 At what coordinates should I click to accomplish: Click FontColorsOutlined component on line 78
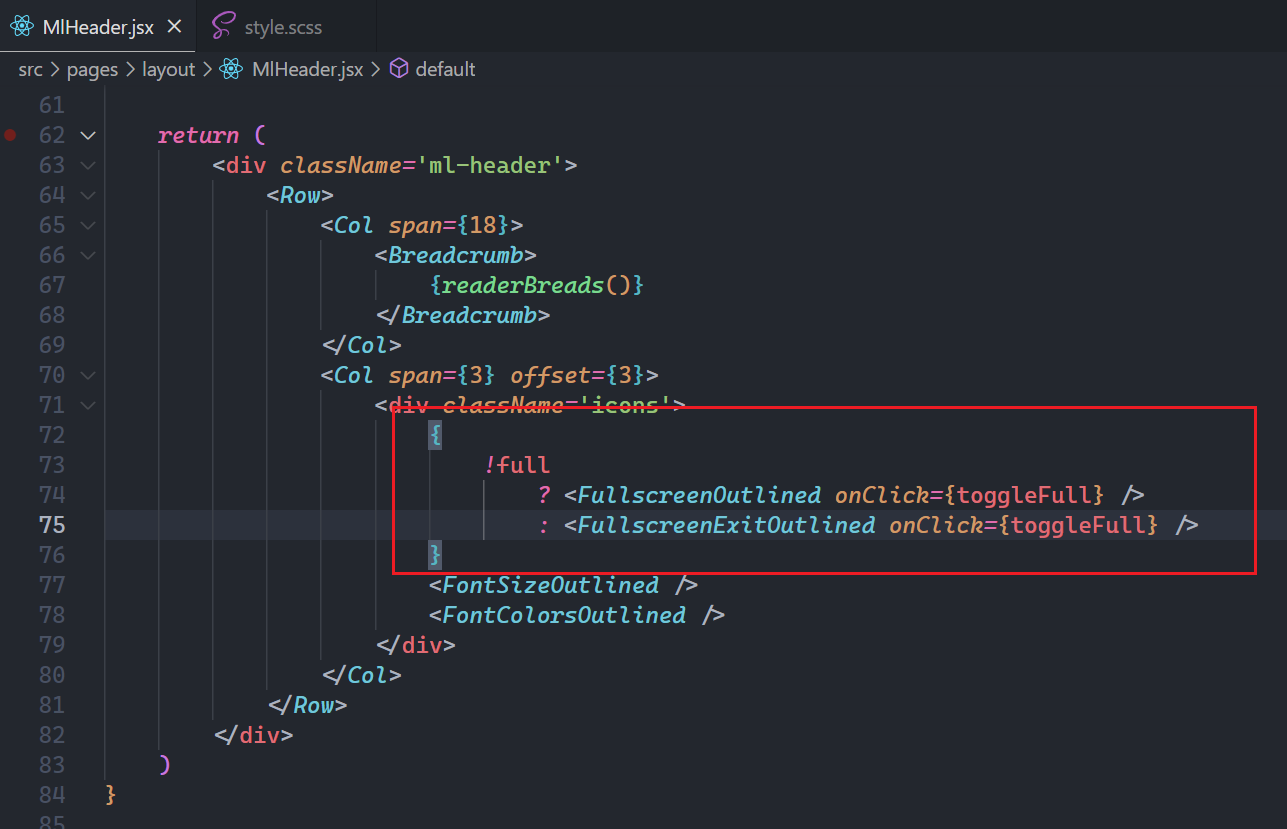click(x=564, y=615)
